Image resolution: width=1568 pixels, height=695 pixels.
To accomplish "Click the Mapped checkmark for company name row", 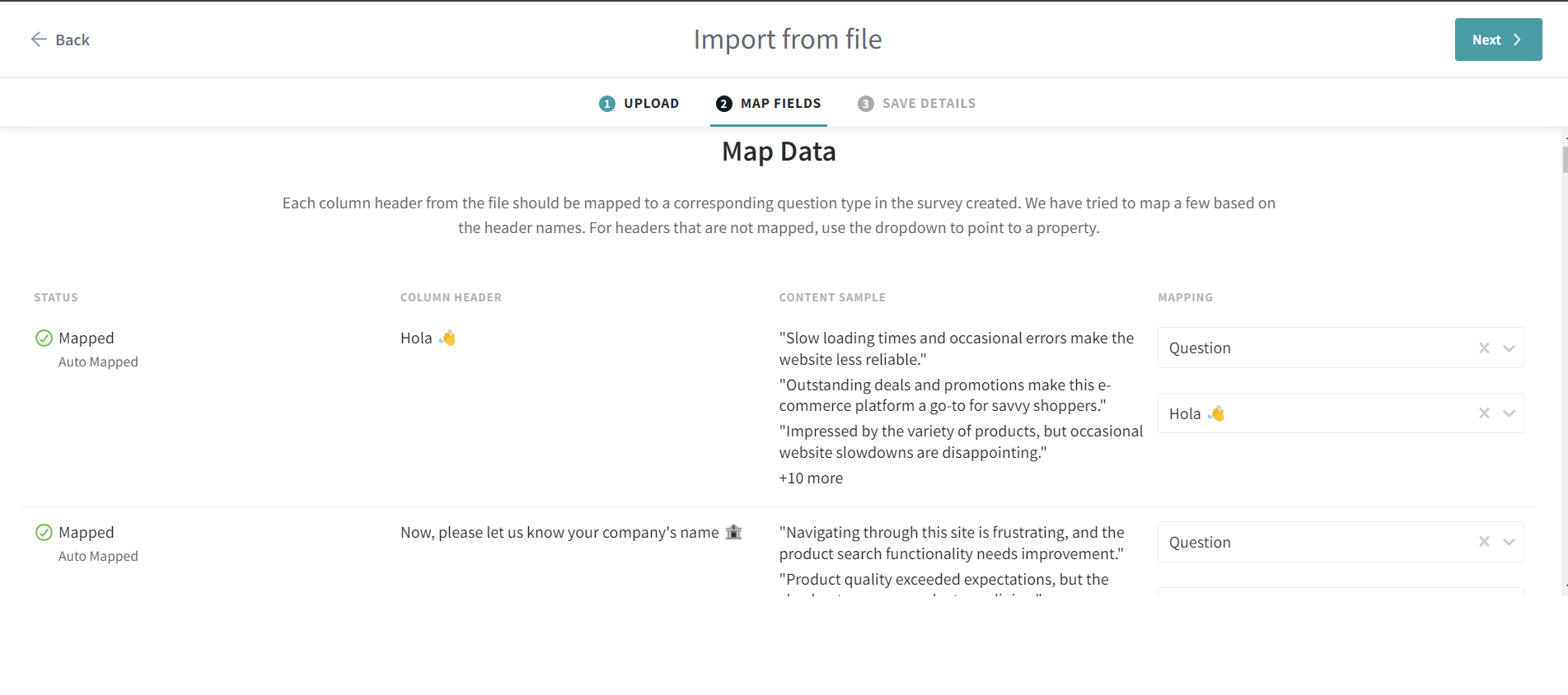I will (44, 533).
